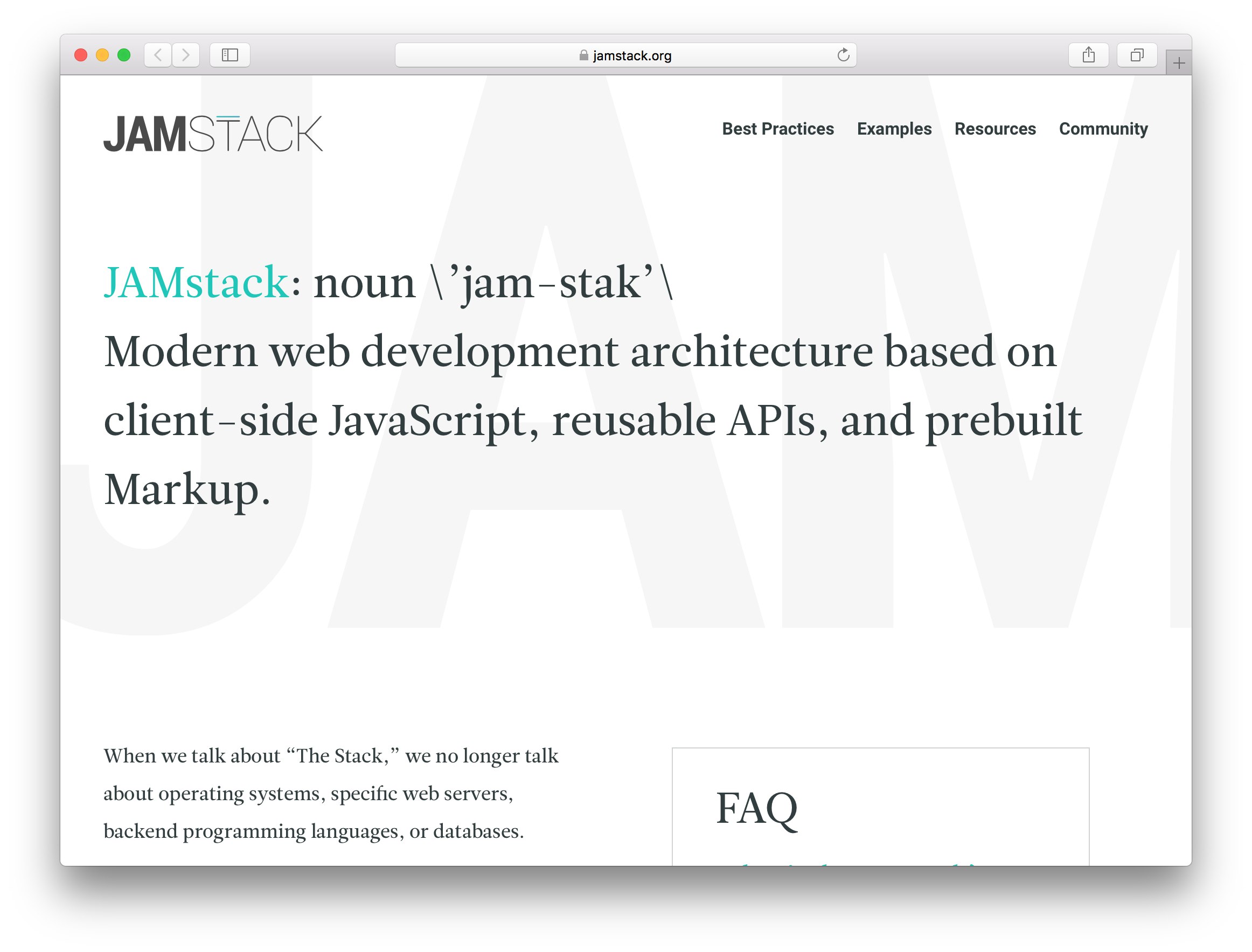Viewport: 1252px width, 952px height.
Task: Open the Resources nav link
Action: pos(995,129)
